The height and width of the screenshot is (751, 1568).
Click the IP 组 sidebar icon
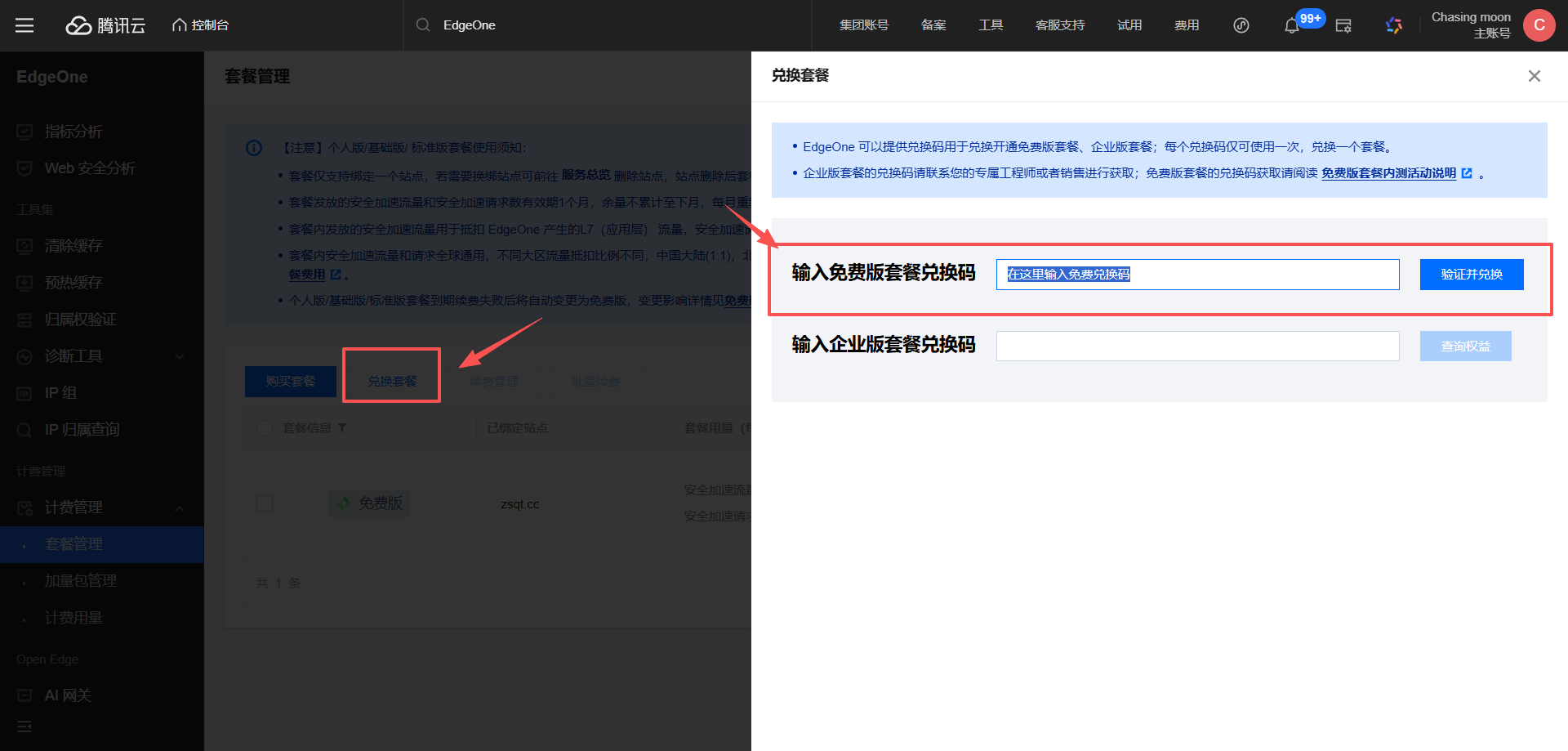tap(24, 393)
